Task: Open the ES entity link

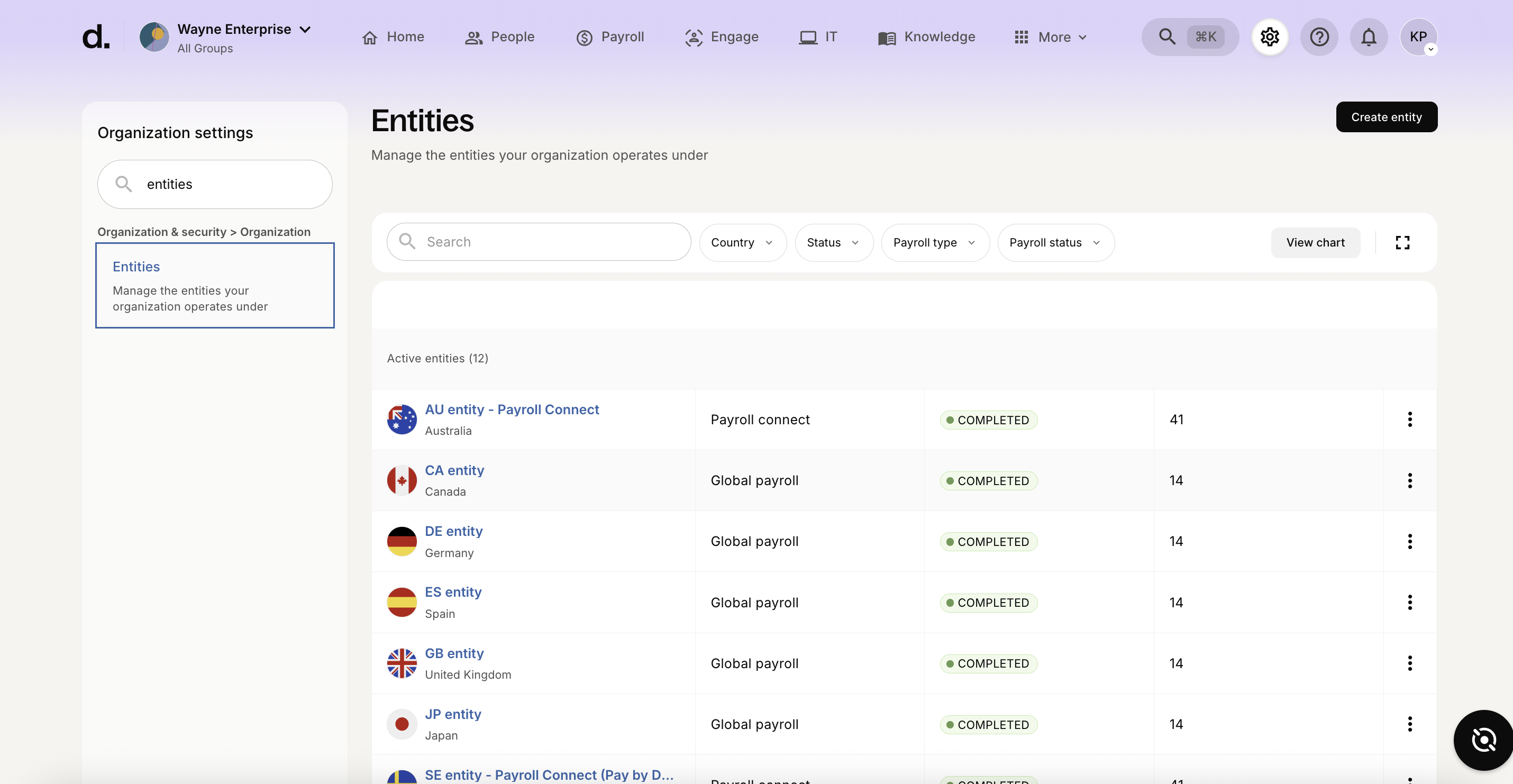Action: coord(453,592)
